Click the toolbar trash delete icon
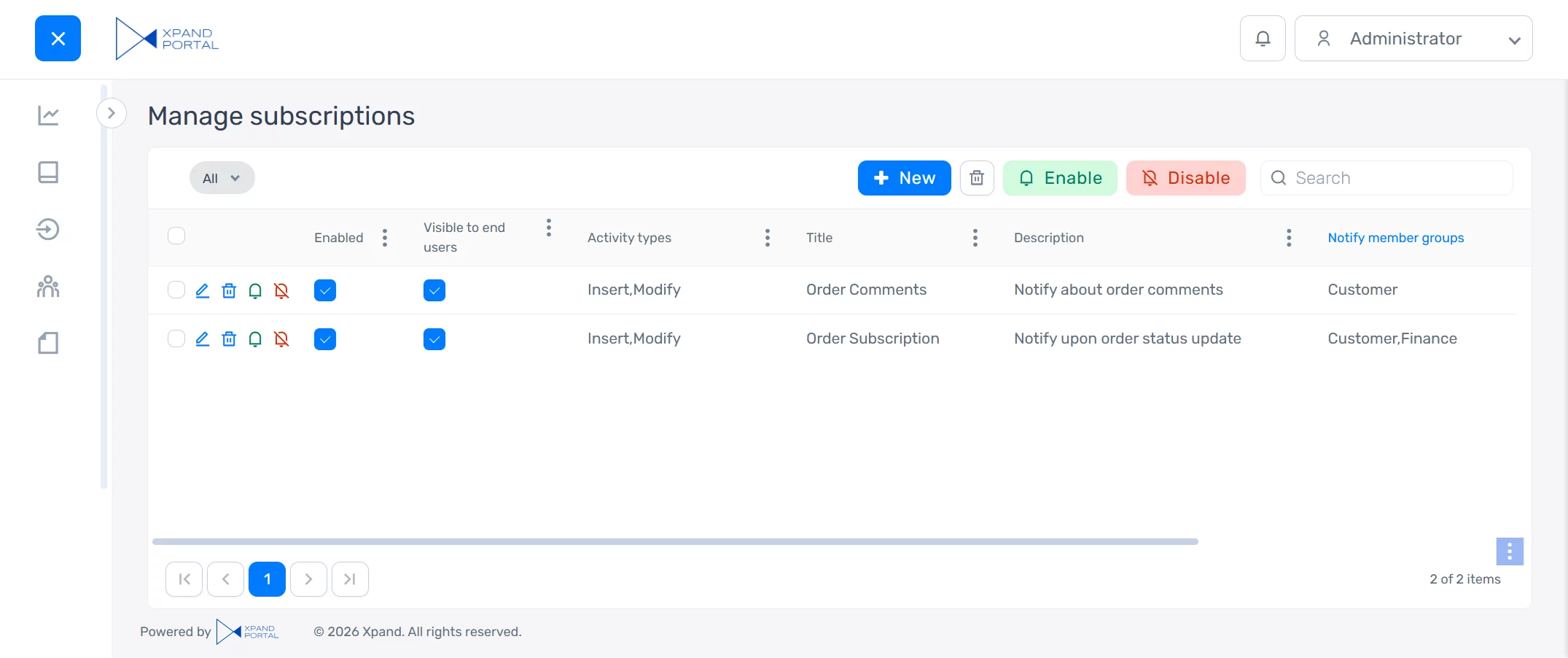Viewport: 1568px width, 658px height. pos(977,178)
